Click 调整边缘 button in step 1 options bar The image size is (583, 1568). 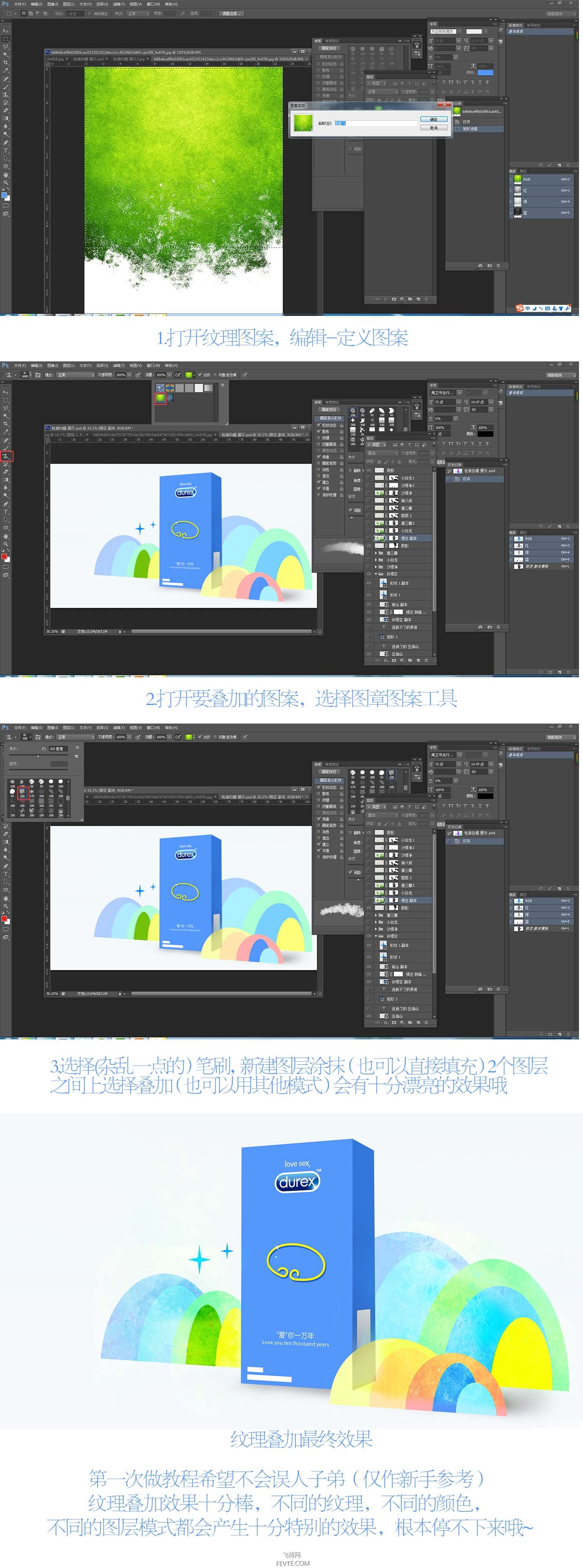click(232, 13)
